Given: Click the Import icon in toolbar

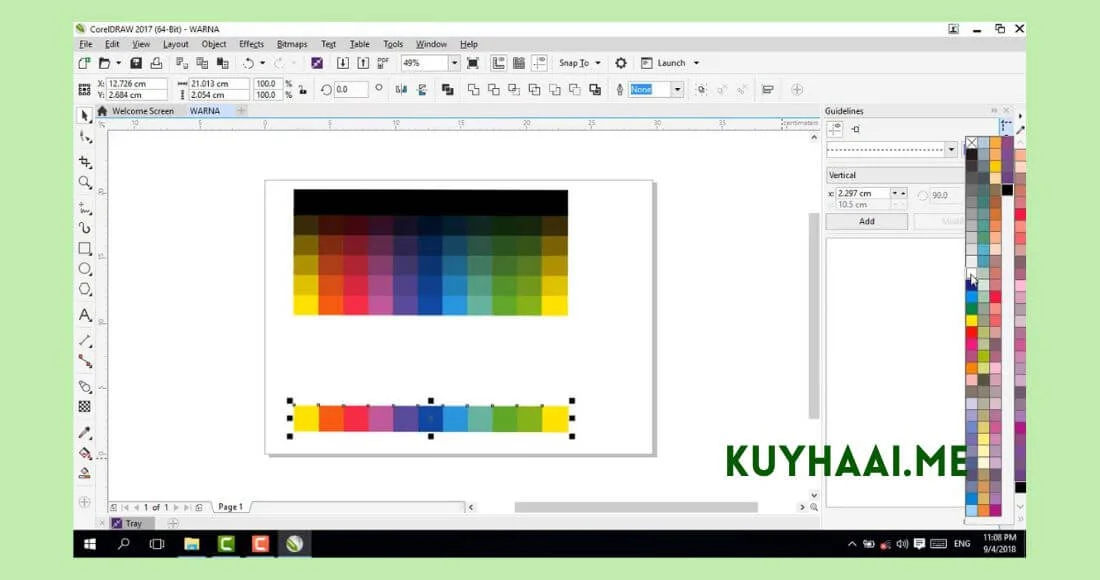Looking at the screenshot, I should [342, 63].
